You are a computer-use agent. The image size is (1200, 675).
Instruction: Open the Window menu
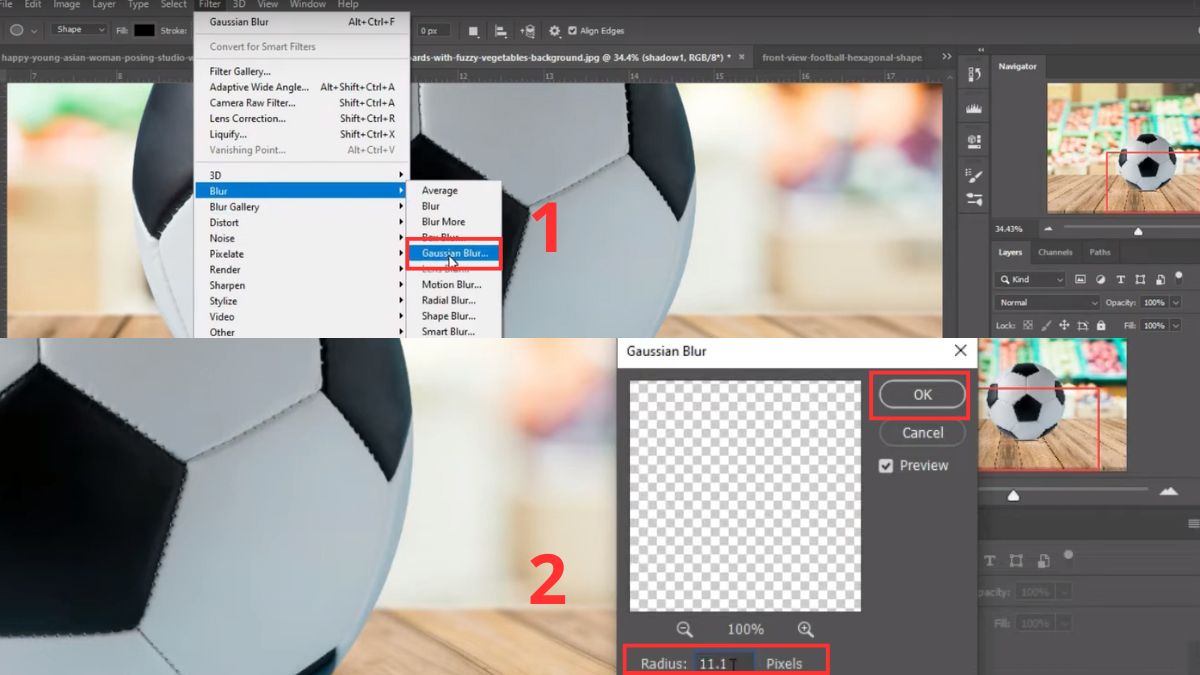[x=308, y=5]
